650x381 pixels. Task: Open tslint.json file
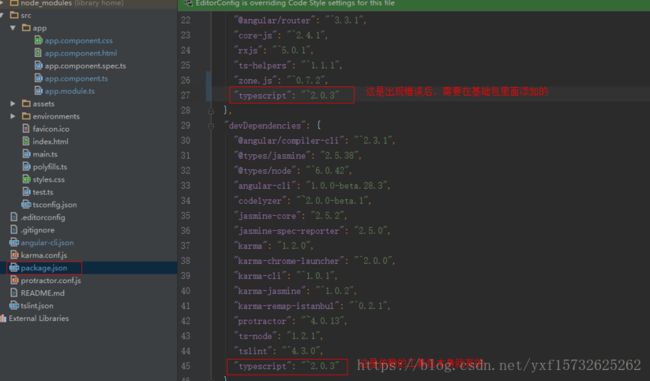[37, 306]
